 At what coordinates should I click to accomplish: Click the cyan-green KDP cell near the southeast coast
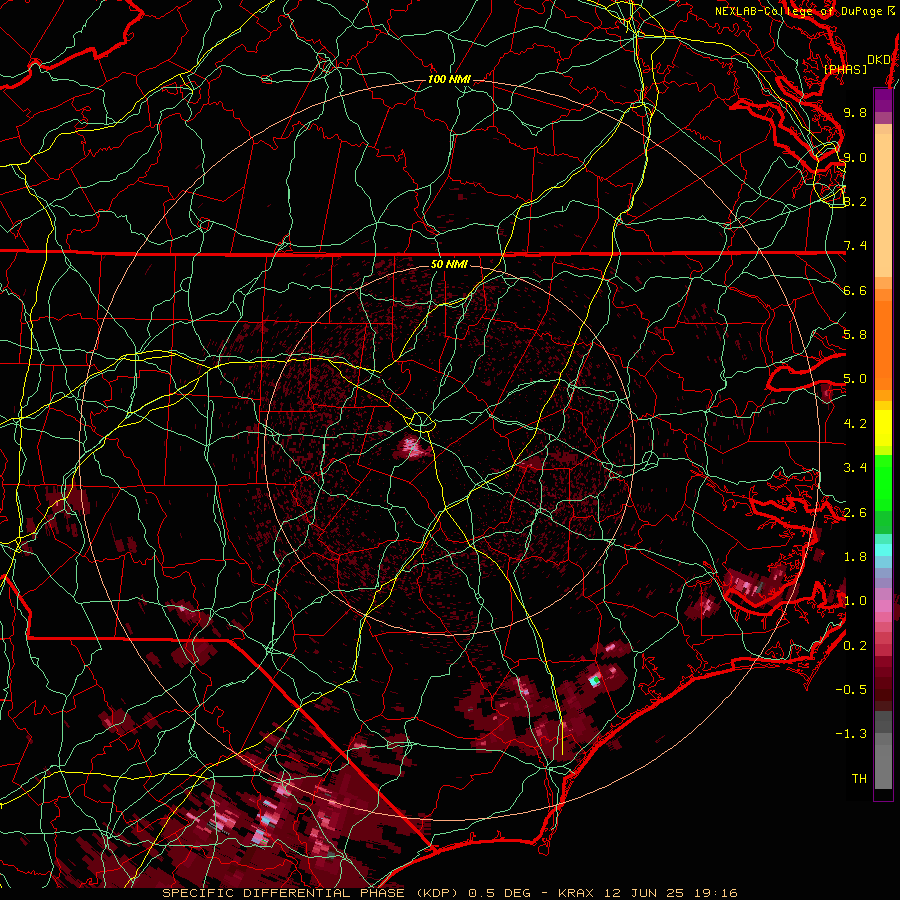594,681
